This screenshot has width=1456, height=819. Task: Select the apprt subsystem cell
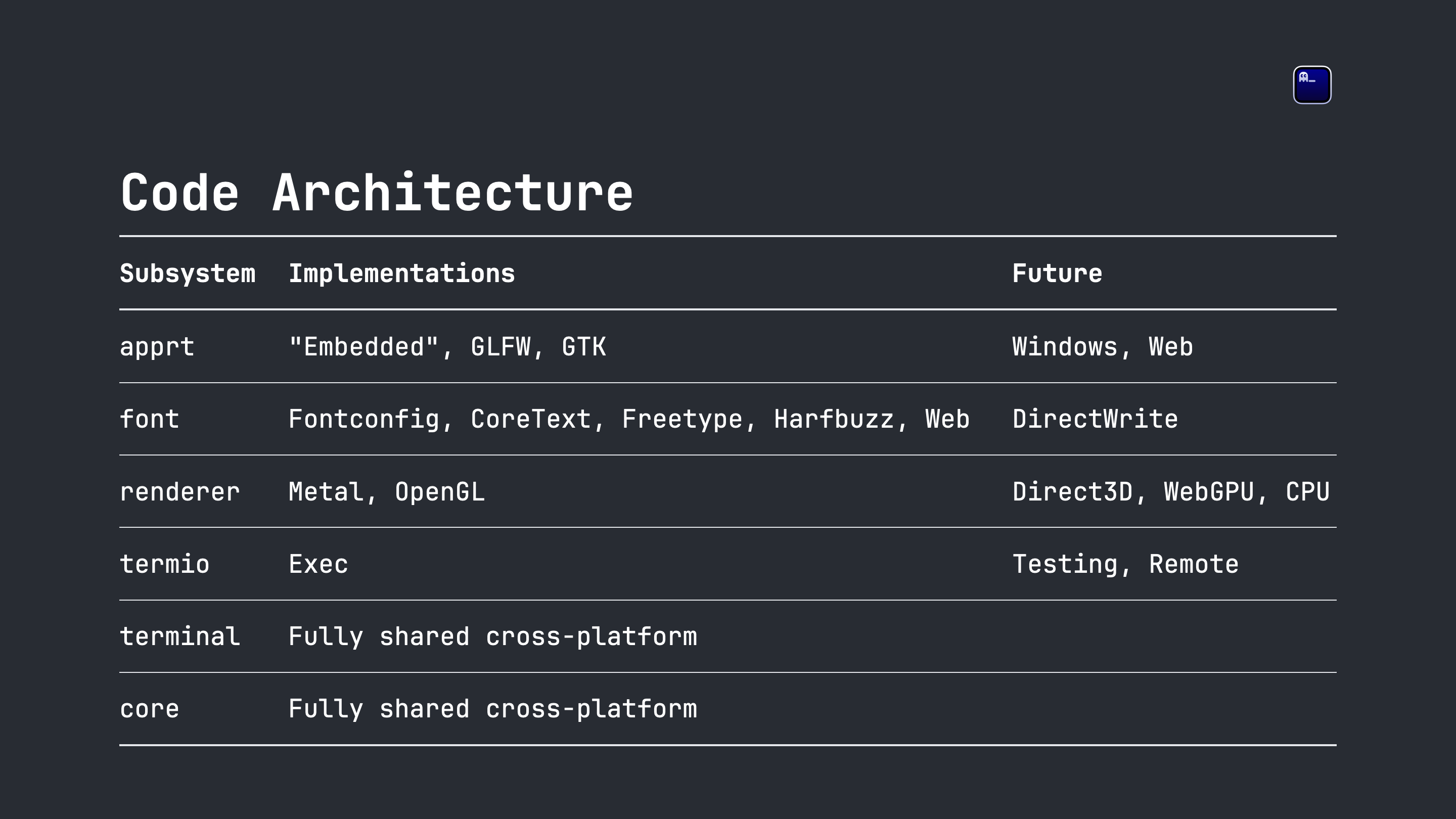157,347
